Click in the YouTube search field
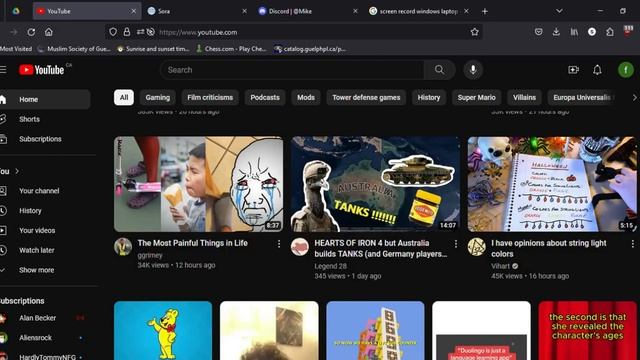 292,70
